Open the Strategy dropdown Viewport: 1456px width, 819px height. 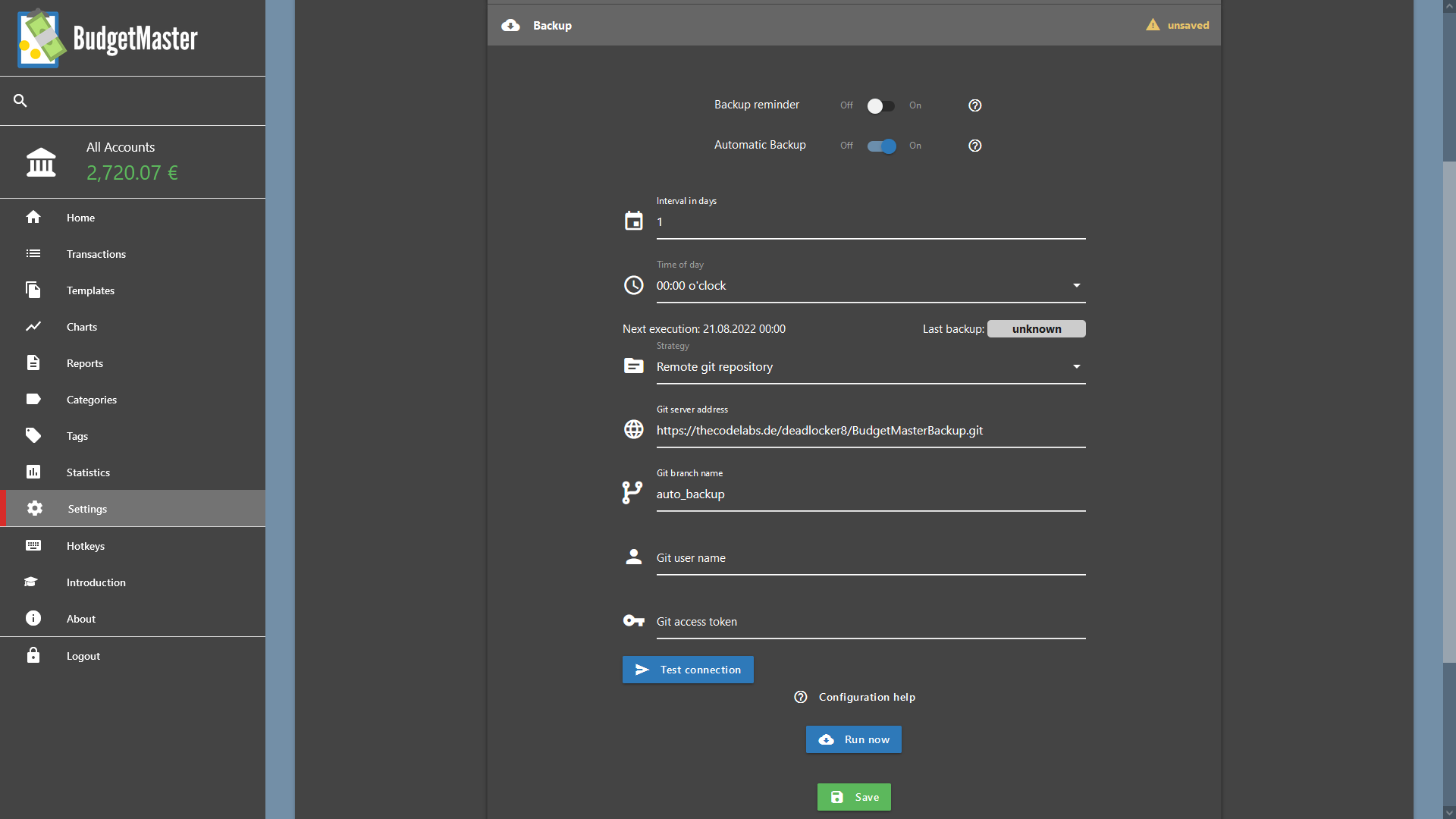click(x=871, y=366)
